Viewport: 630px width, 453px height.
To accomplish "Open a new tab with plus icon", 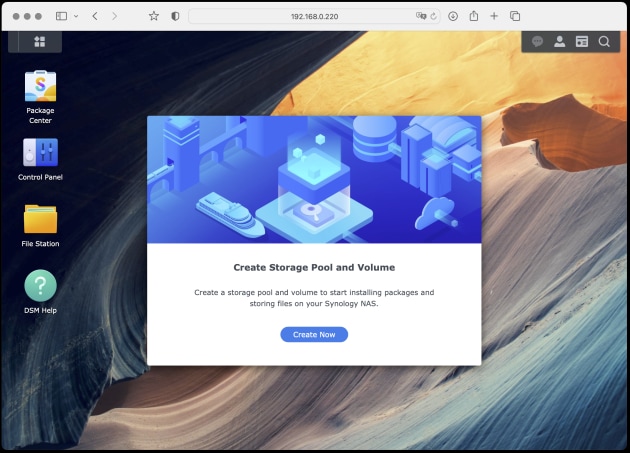I will [x=494, y=16].
